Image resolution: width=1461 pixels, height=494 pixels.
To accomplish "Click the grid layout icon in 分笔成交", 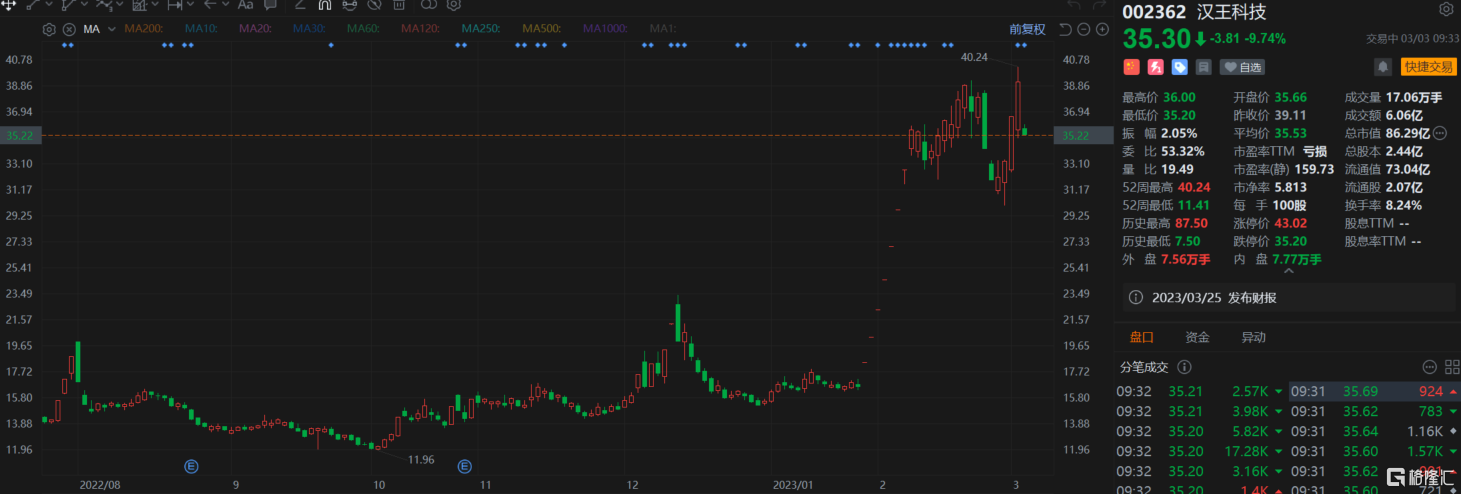I will click(1452, 367).
